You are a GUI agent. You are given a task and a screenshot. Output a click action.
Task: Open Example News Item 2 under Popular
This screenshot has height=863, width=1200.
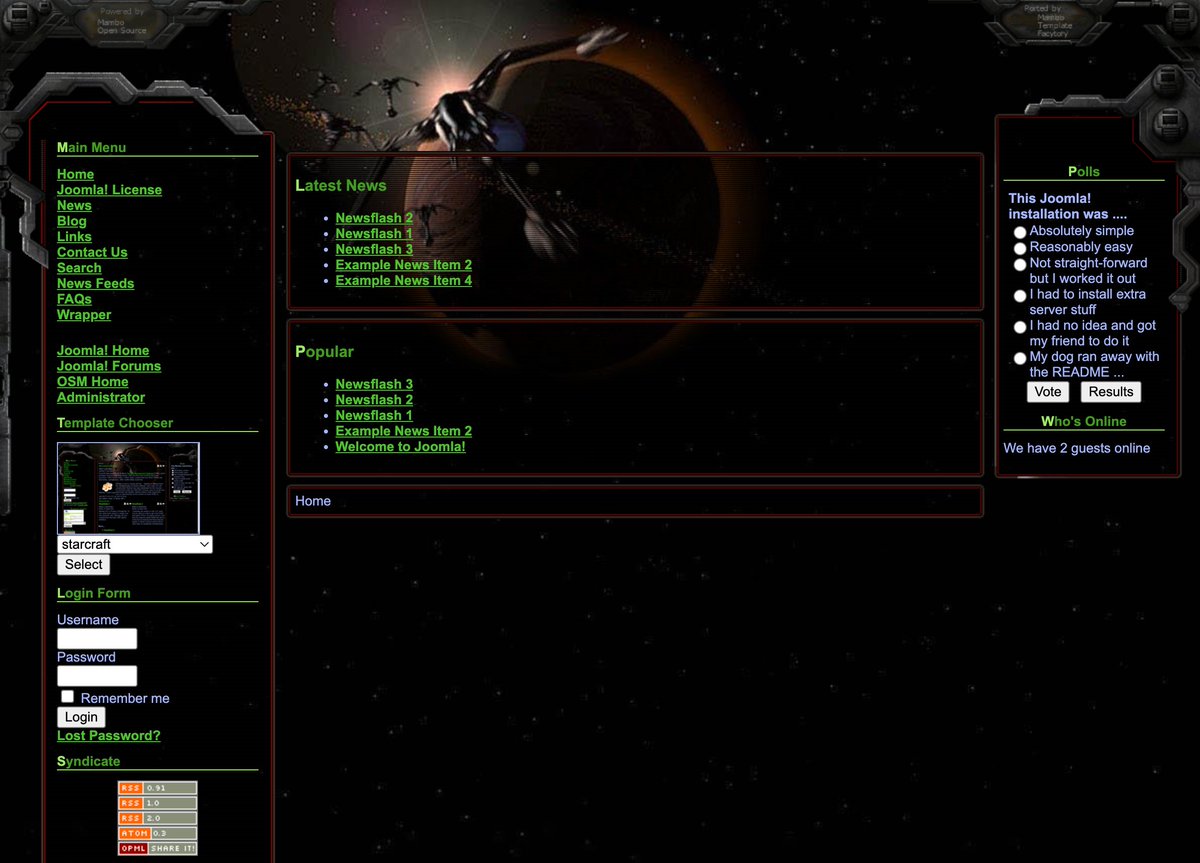point(404,431)
